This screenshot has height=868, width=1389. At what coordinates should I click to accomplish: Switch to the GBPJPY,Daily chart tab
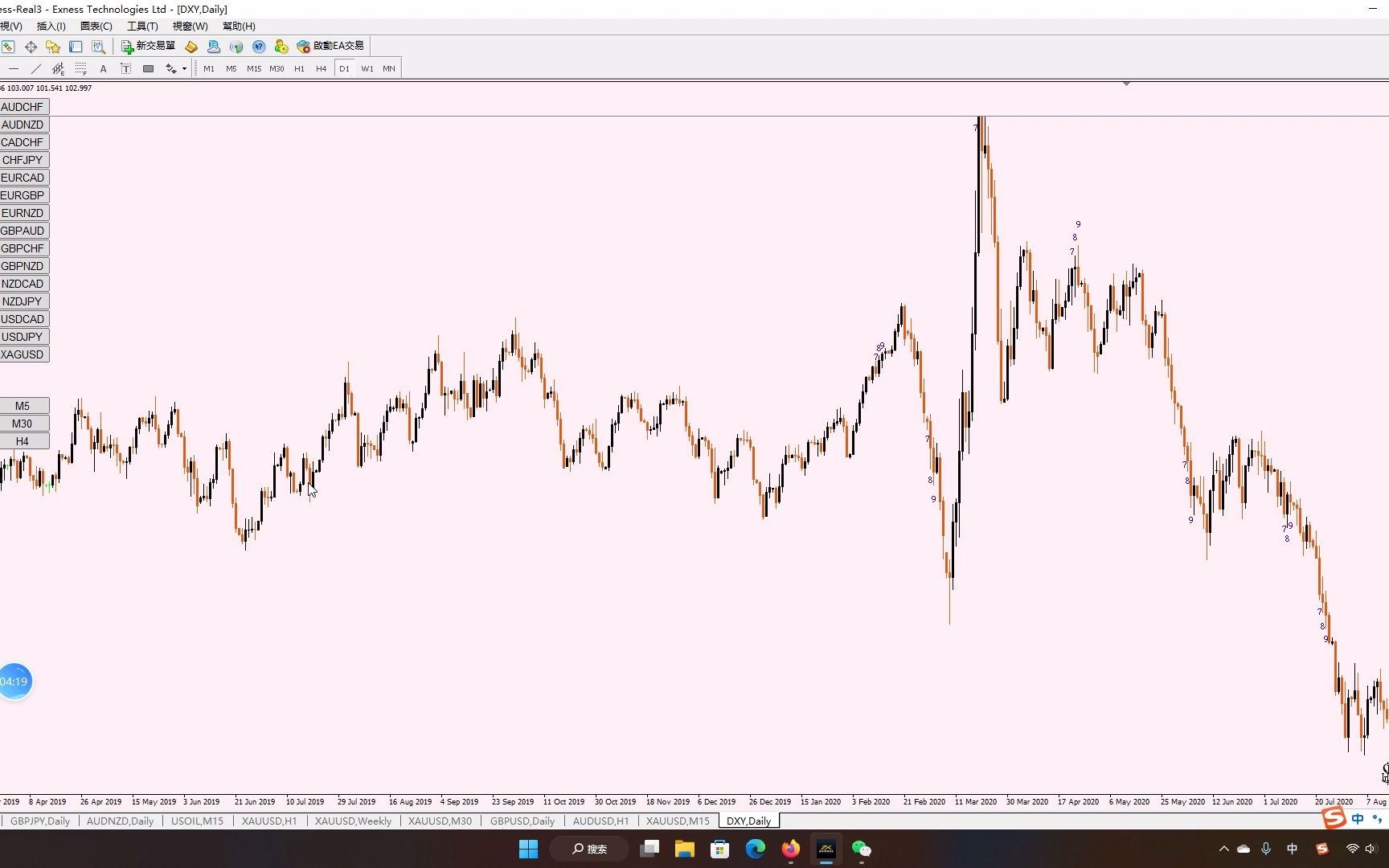(40, 821)
